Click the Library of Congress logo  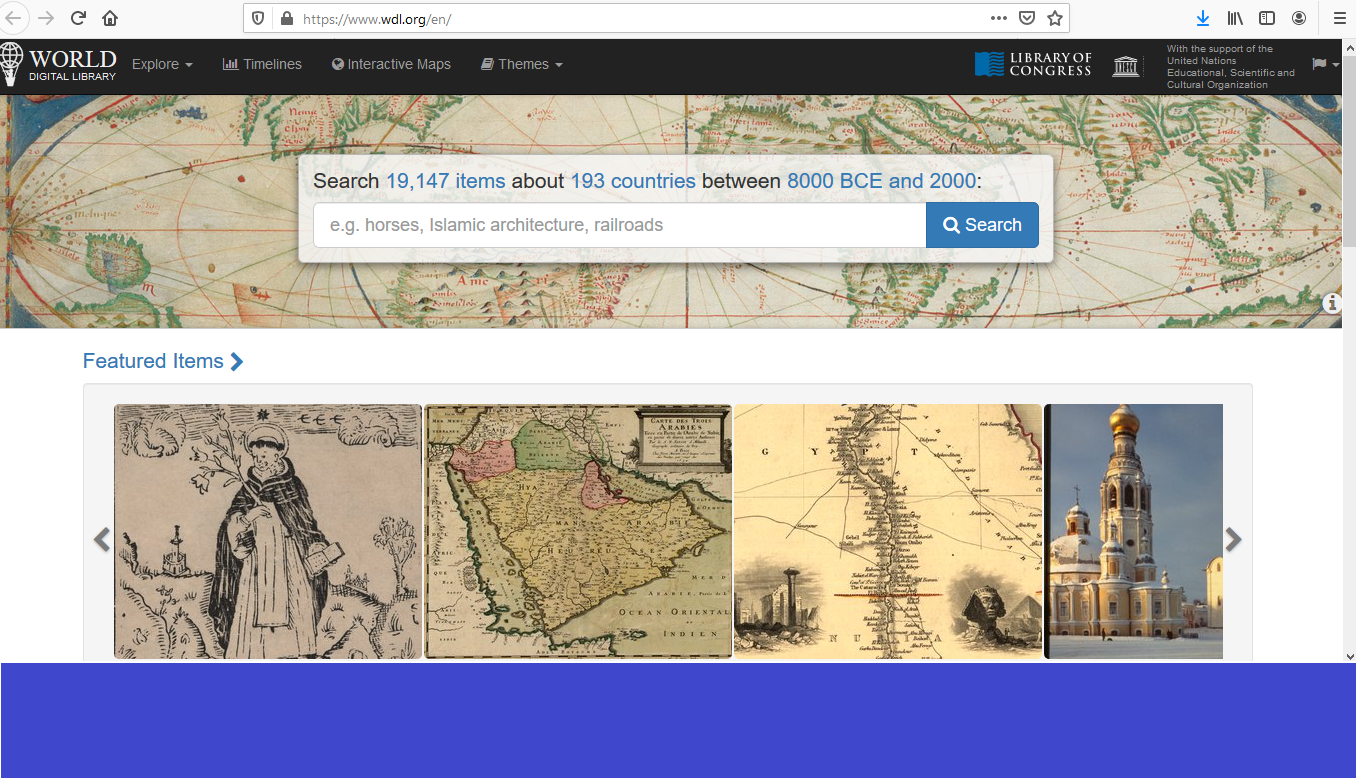pos(1033,65)
